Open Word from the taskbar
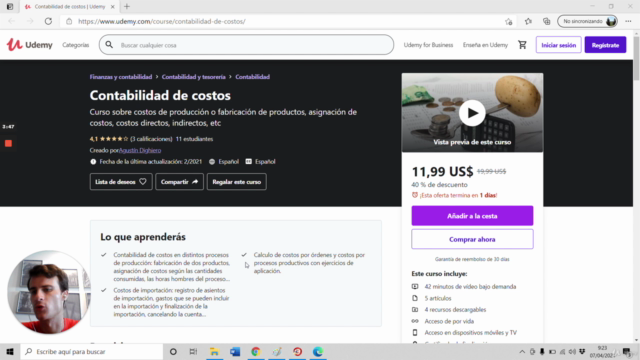Screen dimensions: 640x360 (235, 351)
